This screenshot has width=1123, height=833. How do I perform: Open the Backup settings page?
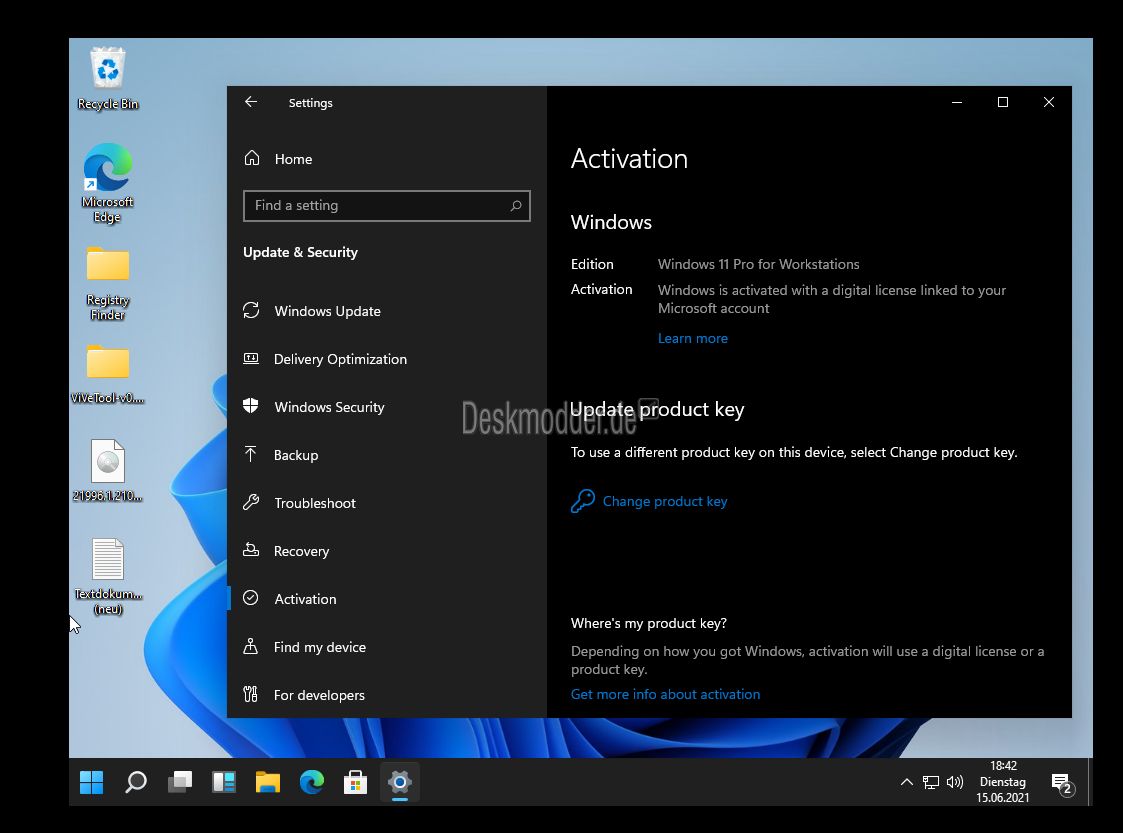pos(387,455)
